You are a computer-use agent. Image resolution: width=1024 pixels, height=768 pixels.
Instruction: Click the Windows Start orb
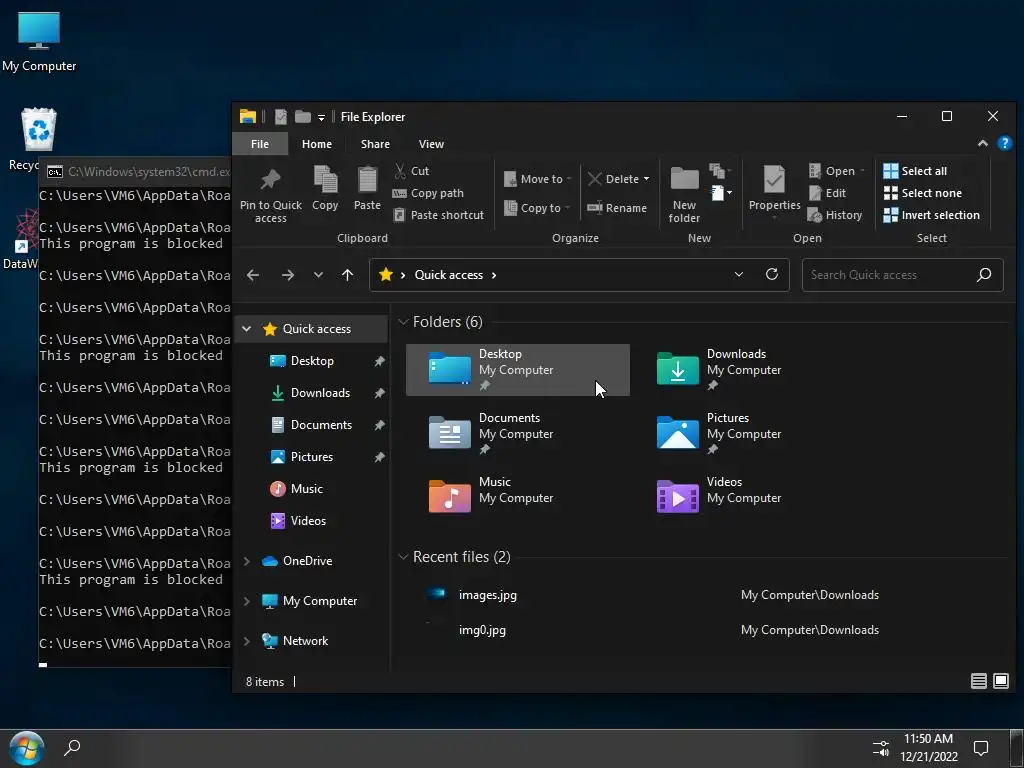click(27, 748)
